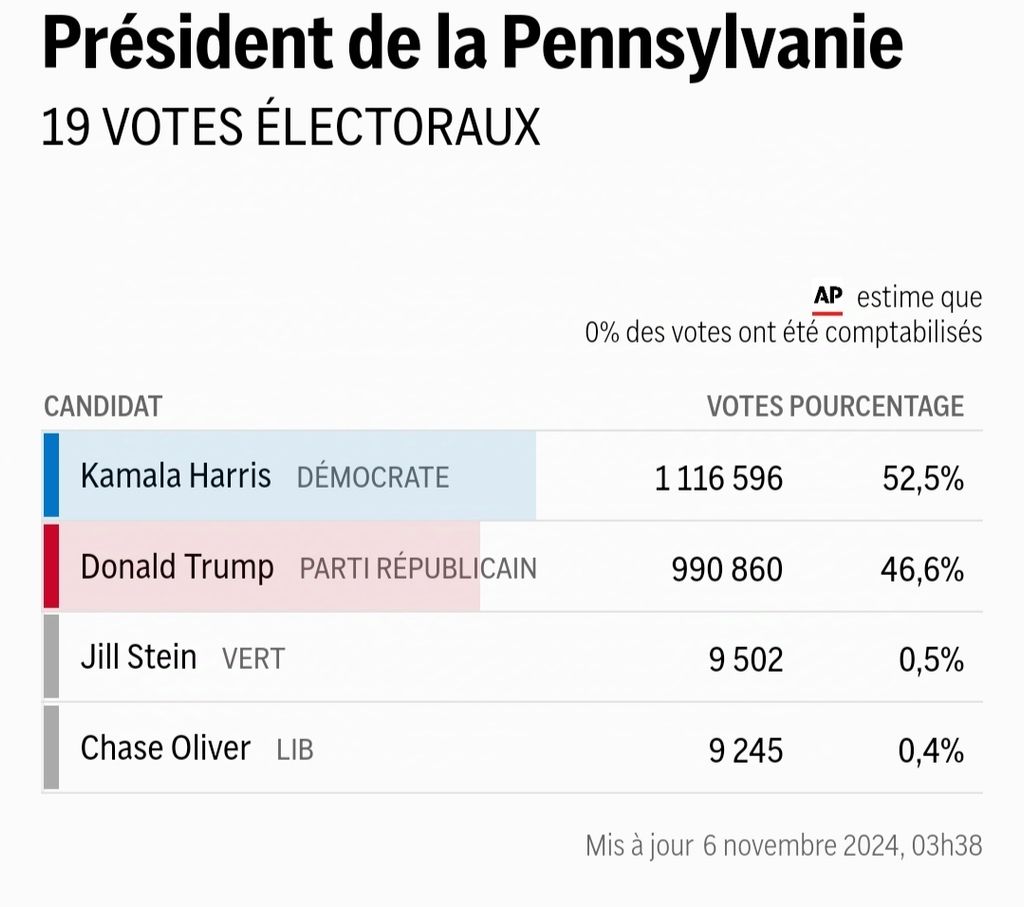This screenshot has height=907, width=1024.
Task: Click the DÉMOCRATE party label
Action: click(x=373, y=478)
